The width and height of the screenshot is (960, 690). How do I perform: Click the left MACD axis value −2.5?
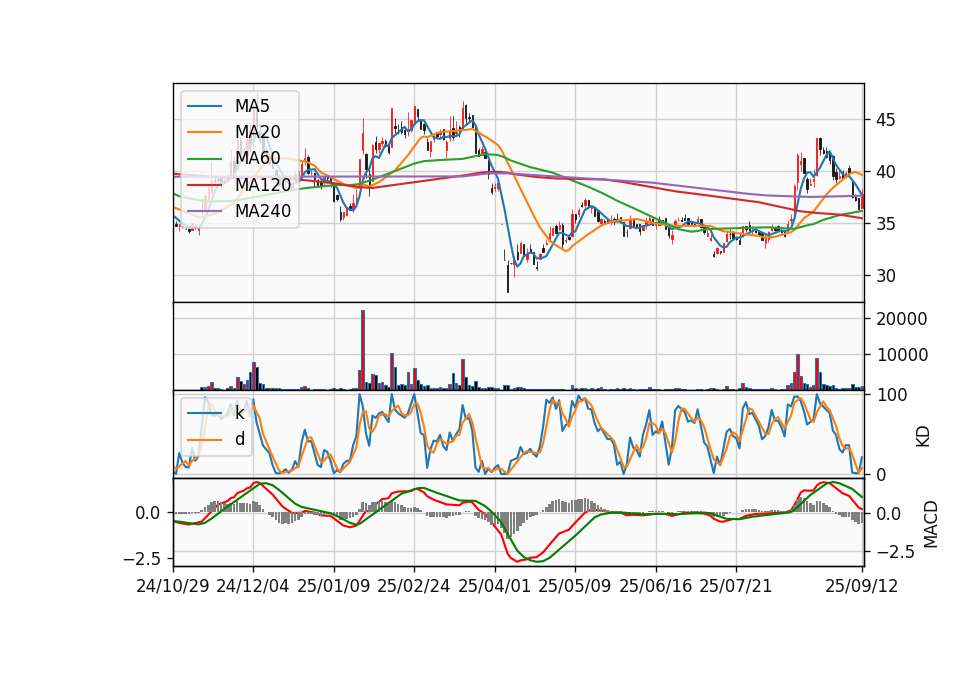(142, 559)
